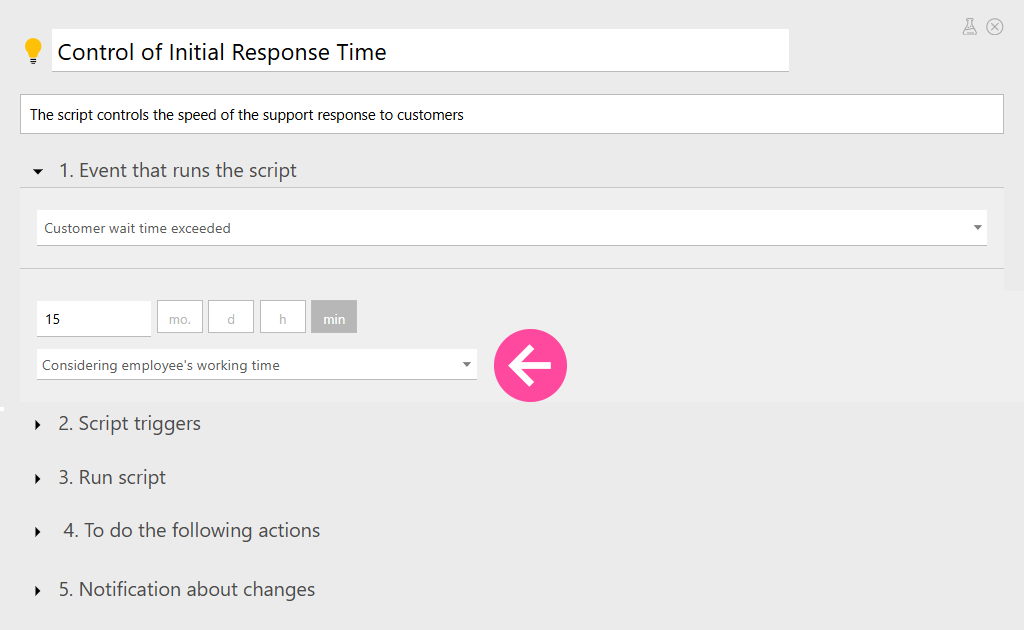This screenshot has height=630, width=1024.
Task: Select the minutes (min) time unit
Action: (334, 318)
